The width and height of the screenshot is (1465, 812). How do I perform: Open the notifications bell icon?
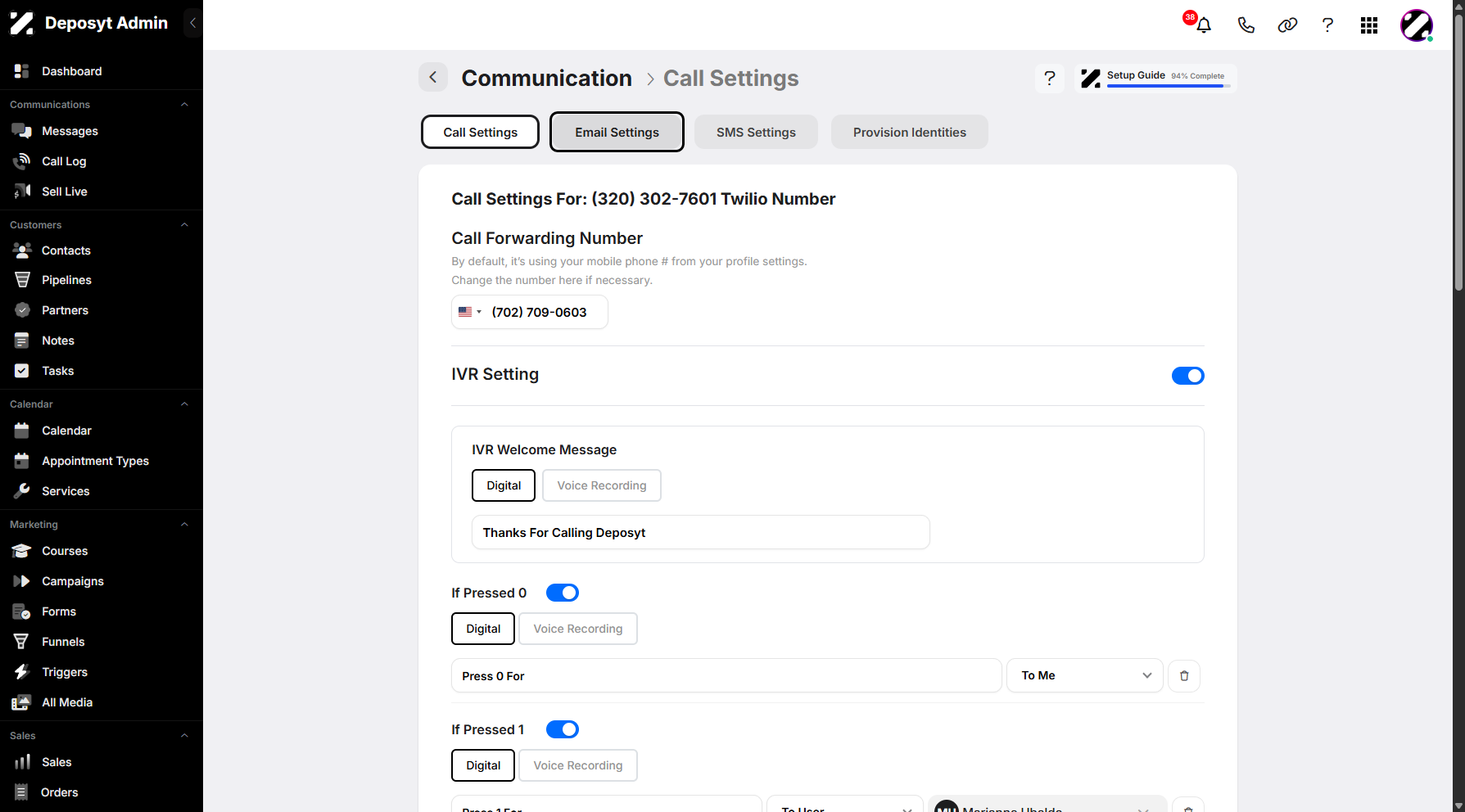pos(1203,25)
